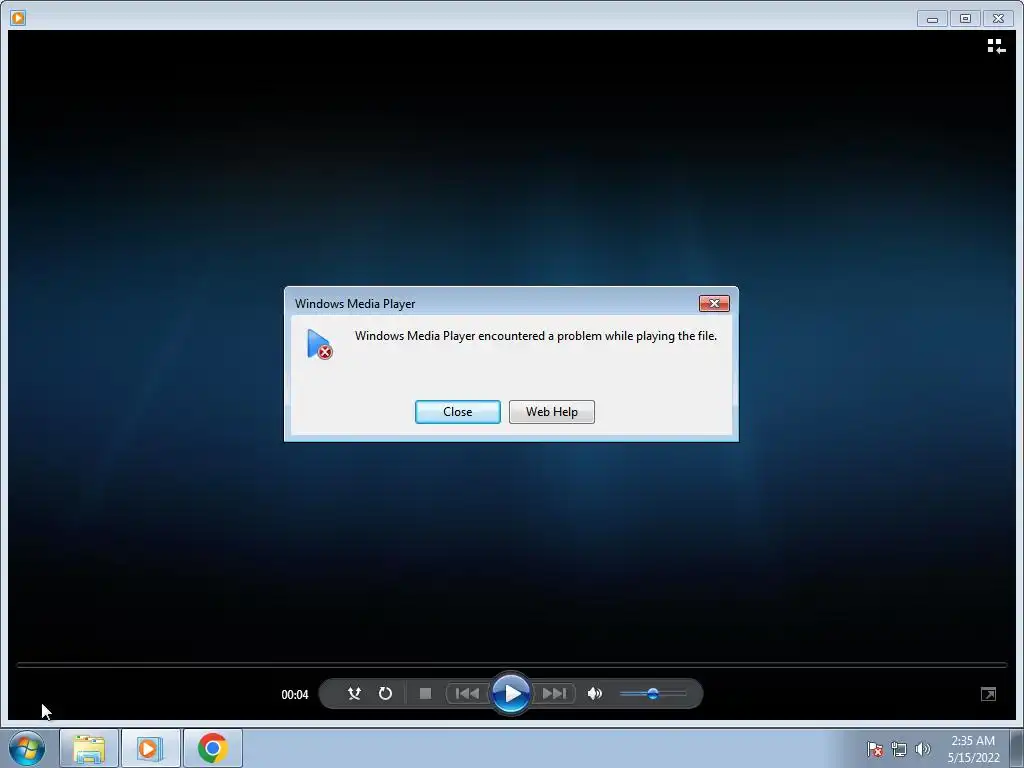Go to the previous track
This screenshot has width=1024, height=768.
click(467, 694)
